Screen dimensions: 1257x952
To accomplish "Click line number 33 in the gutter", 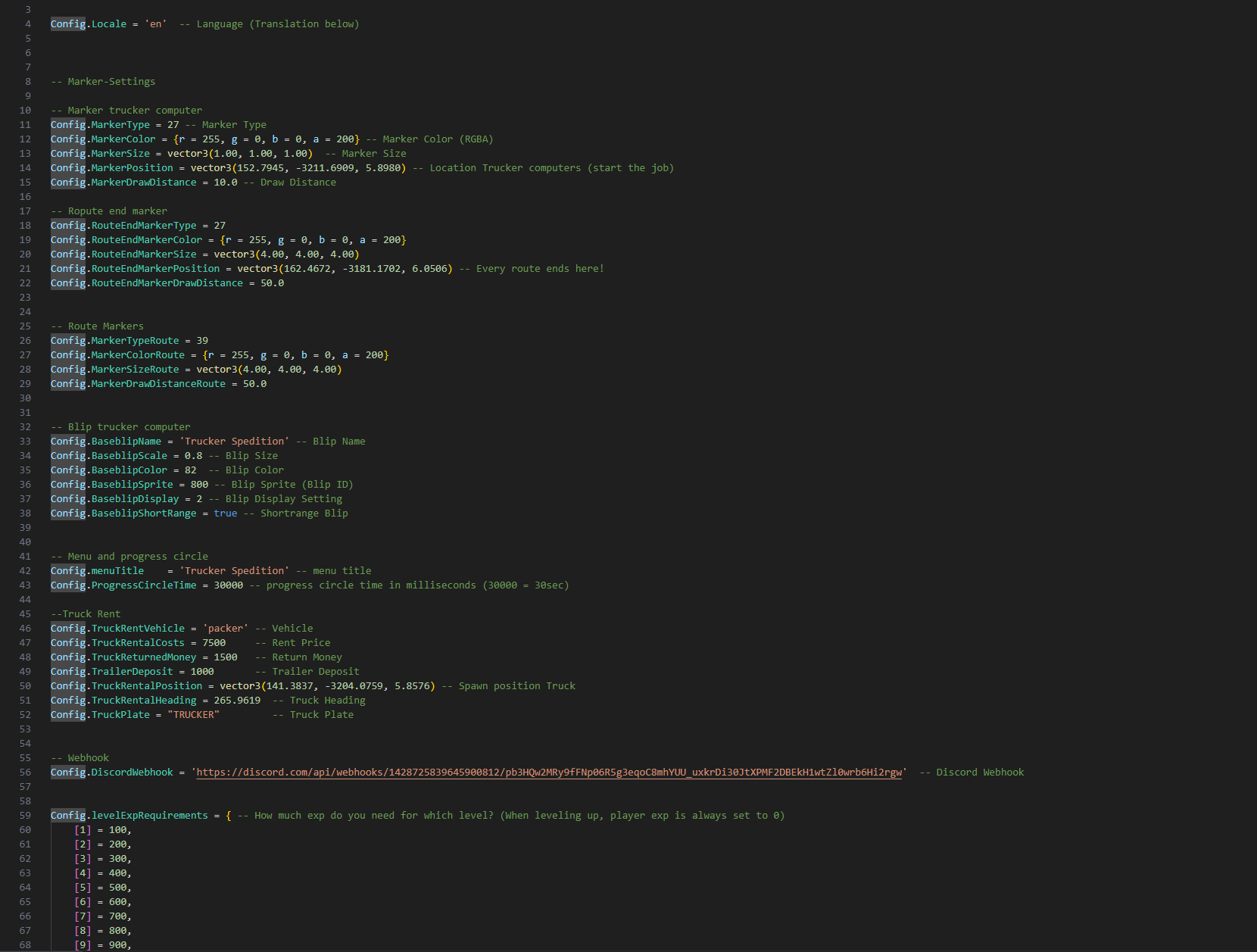I will click(x=25, y=442).
